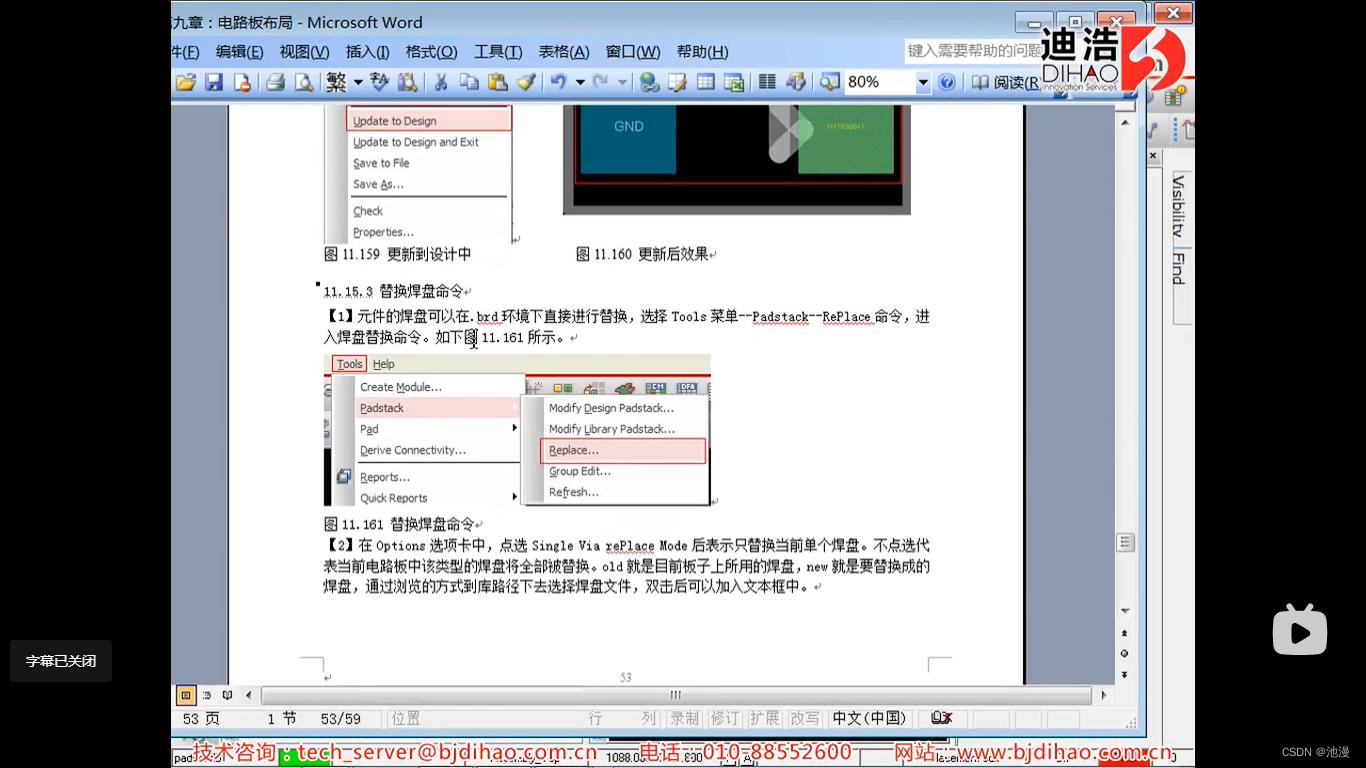Click the 中文(中国) language indicator
The height and width of the screenshot is (768, 1366).
[869, 718]
